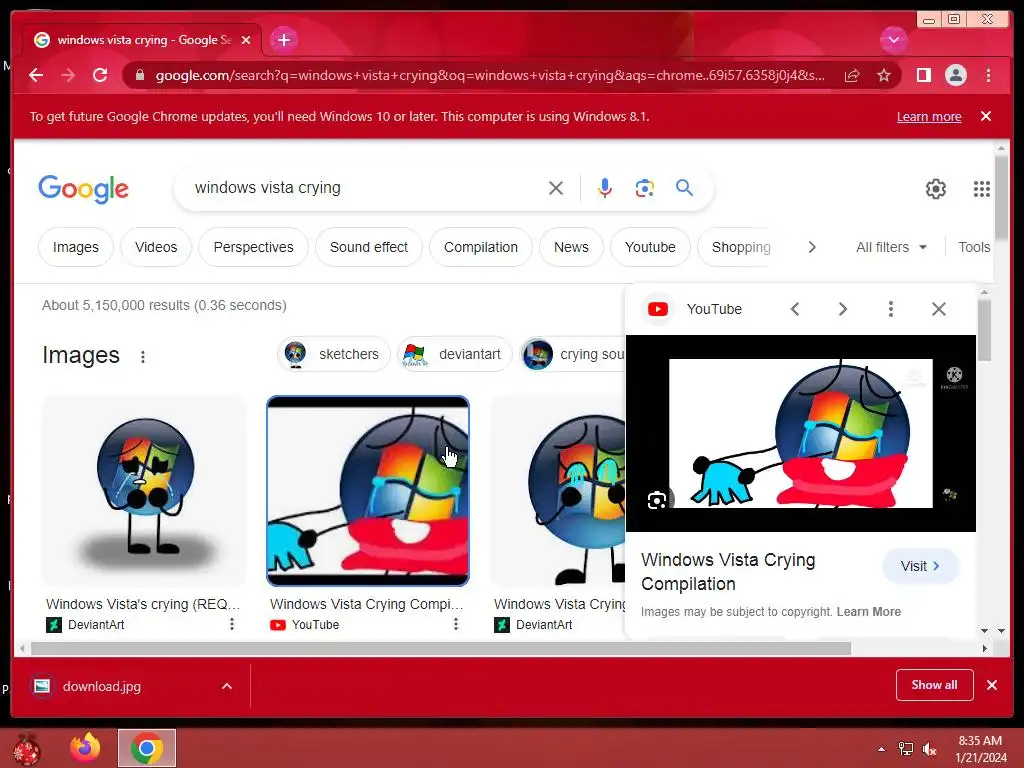Show hidden system tray icons
Viewport: 1024px width, 768px height.
pyautogui.click(x=882, y=749)
